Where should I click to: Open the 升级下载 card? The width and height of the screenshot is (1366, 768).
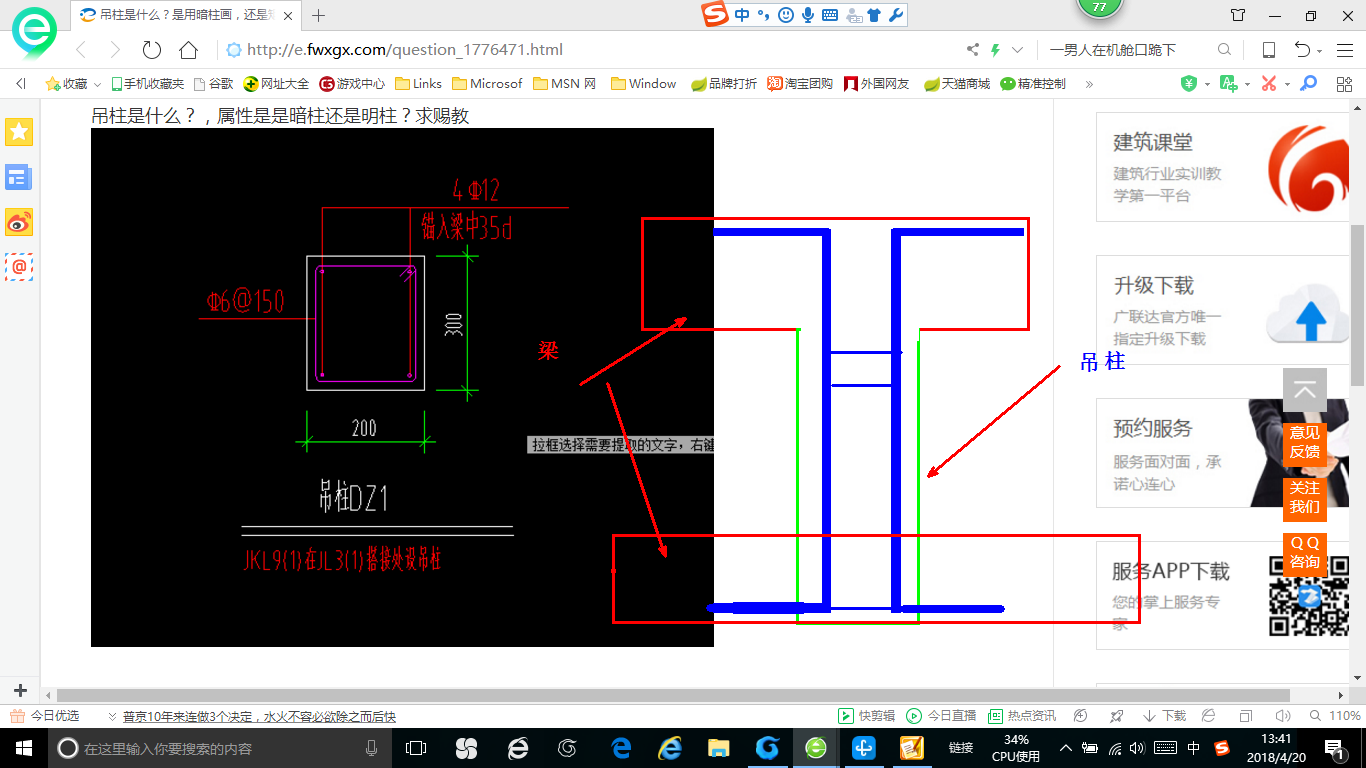coord(1222,310)
